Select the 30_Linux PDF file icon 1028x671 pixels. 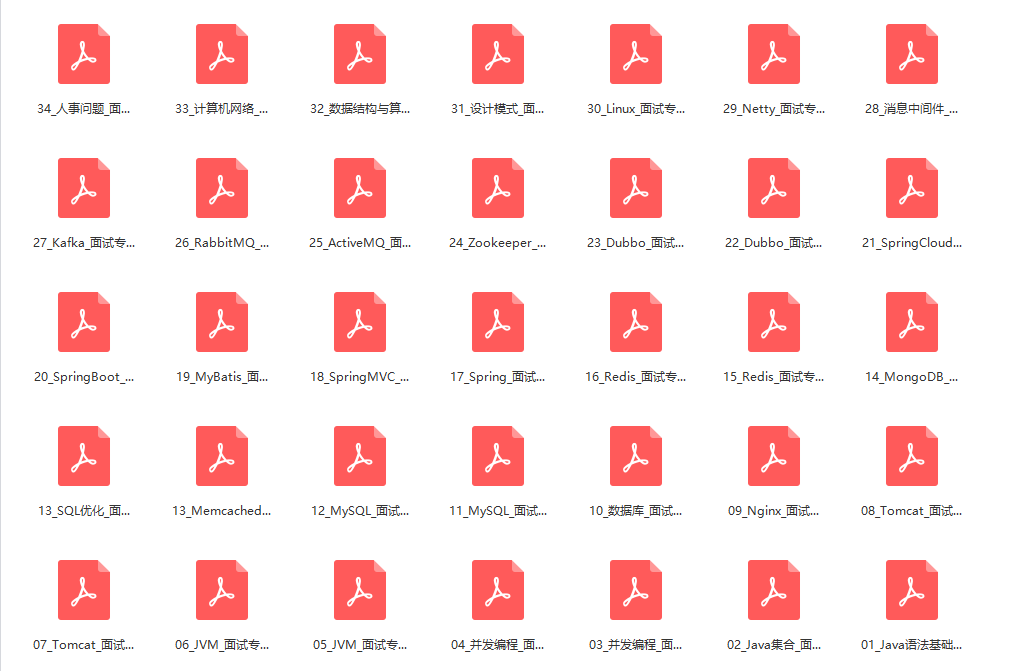[636, 54]
